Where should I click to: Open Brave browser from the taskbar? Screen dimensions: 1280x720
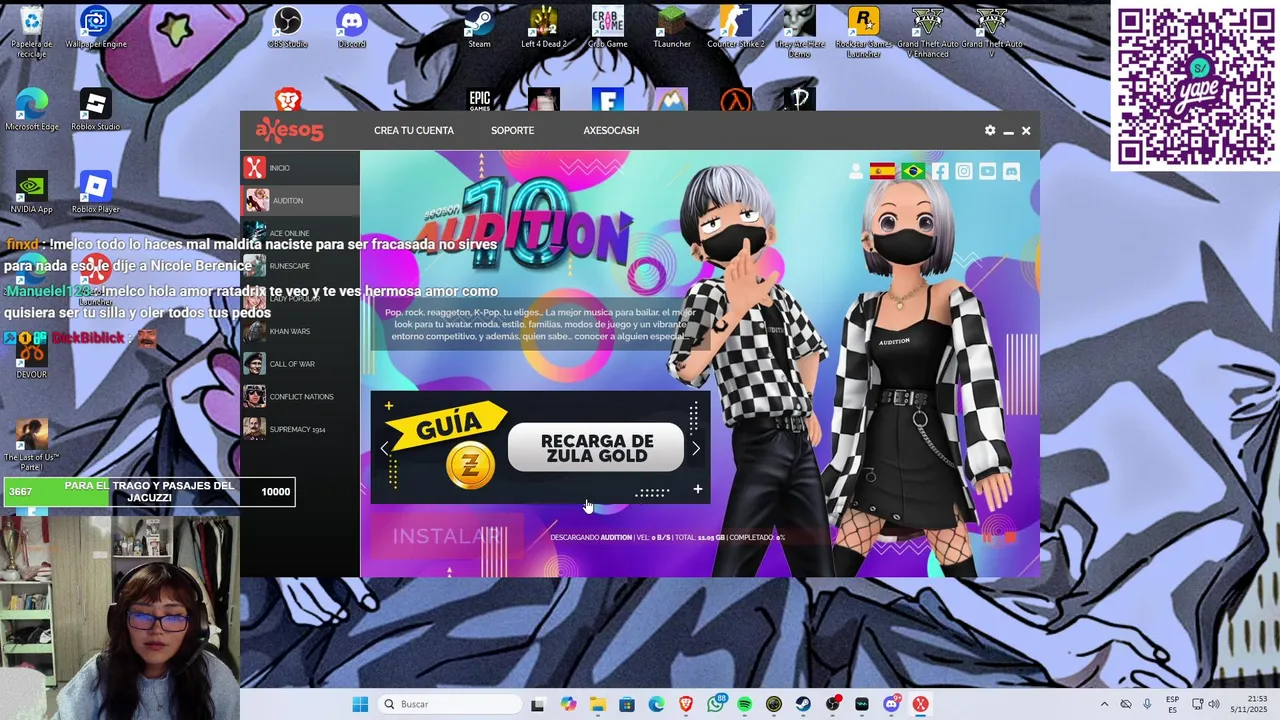[685, 704]
